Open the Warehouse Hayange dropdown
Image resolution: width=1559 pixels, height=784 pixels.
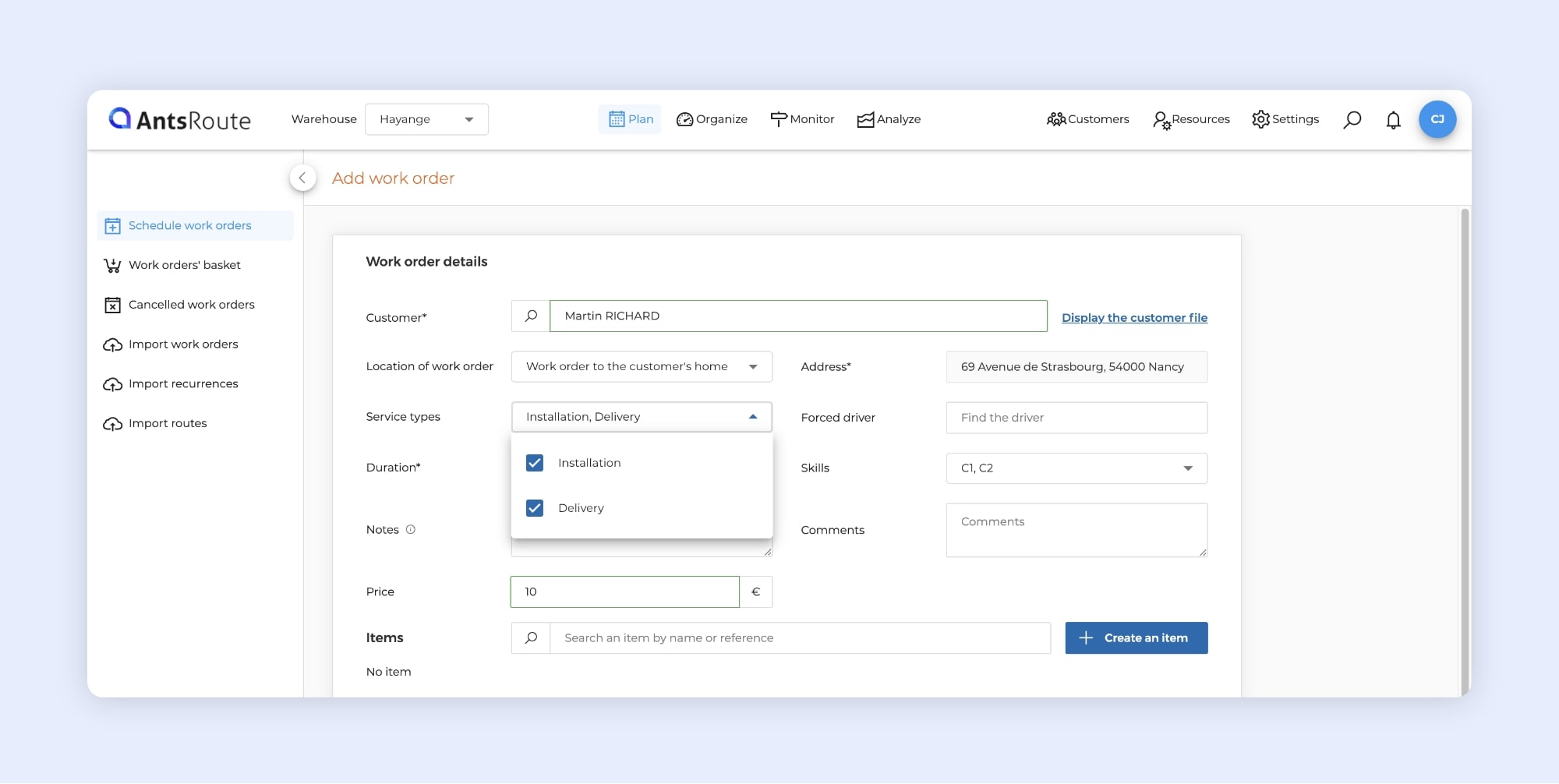[426, 119]
